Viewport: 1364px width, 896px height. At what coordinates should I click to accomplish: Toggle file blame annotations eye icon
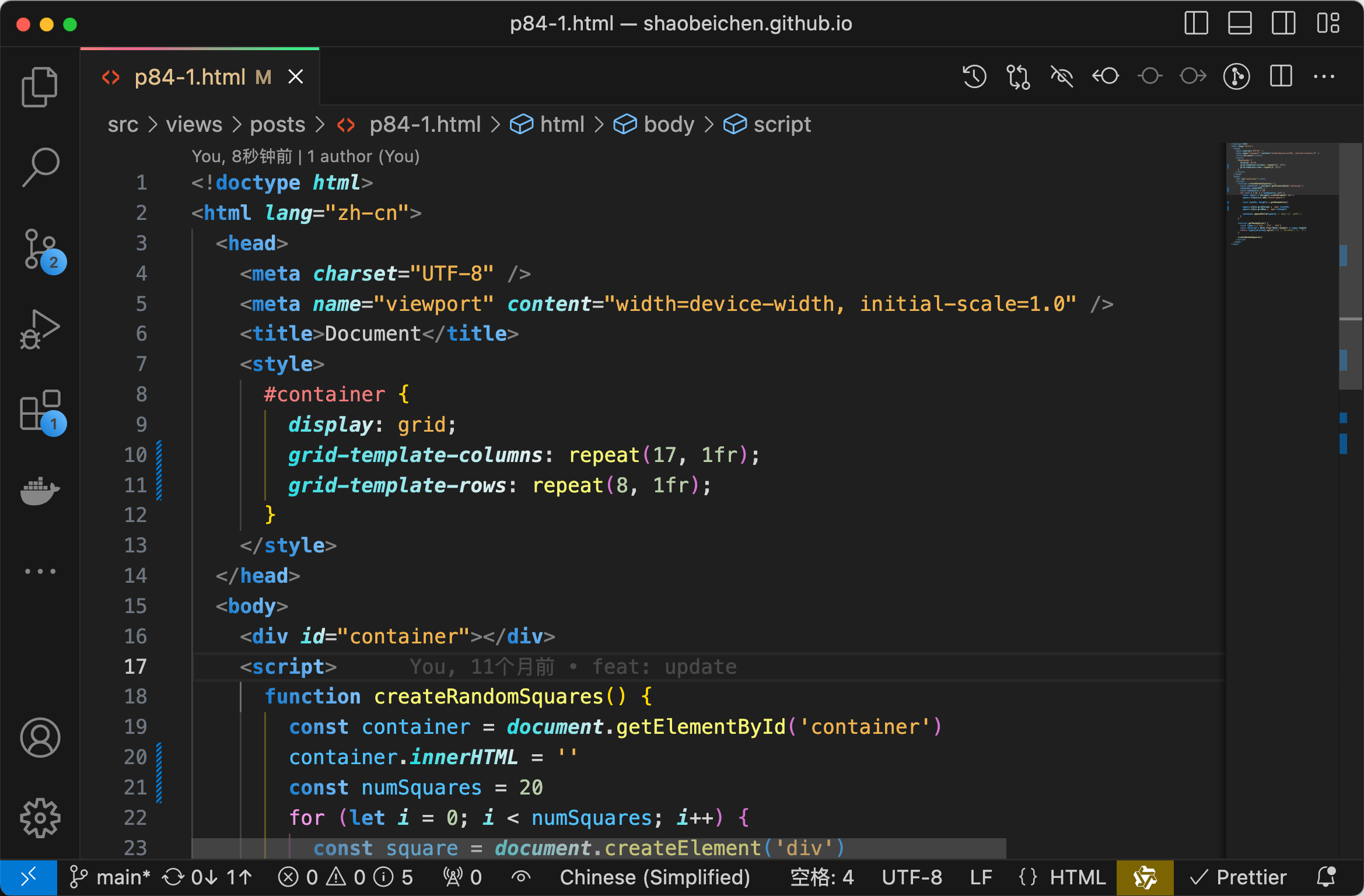tap(1062, 76)
